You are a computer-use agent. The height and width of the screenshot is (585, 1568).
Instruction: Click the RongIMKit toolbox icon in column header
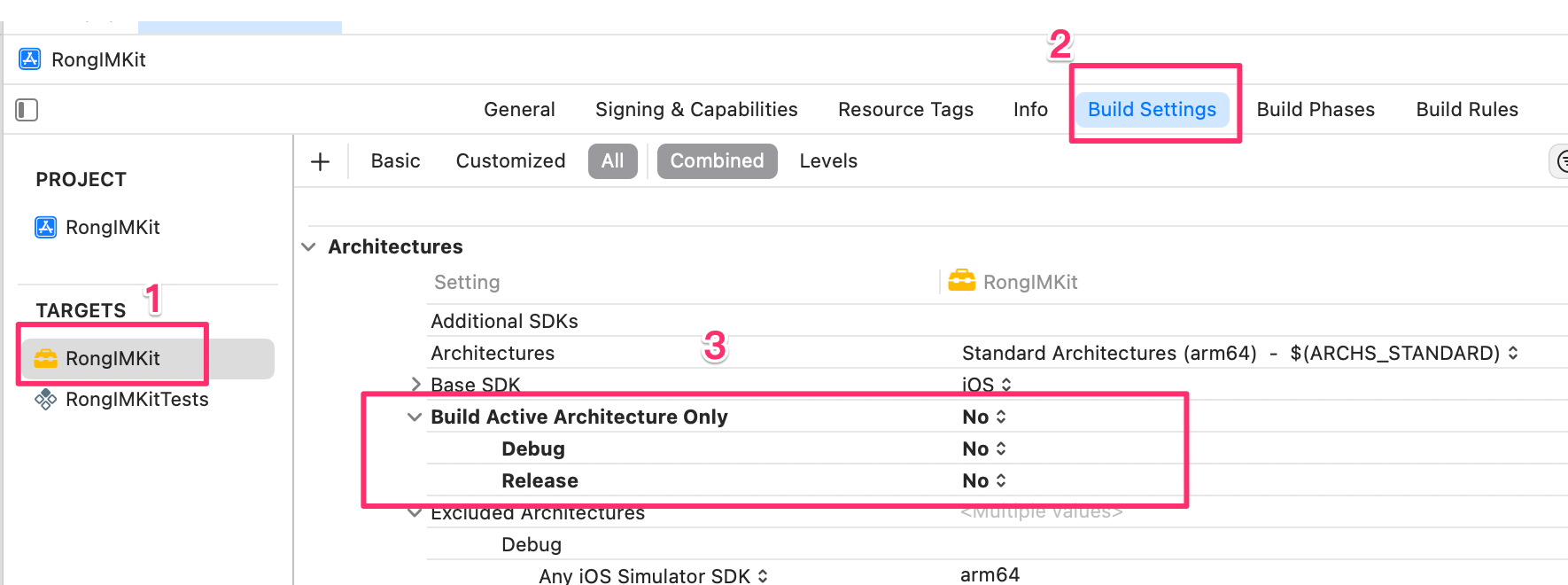pos(961,282)
